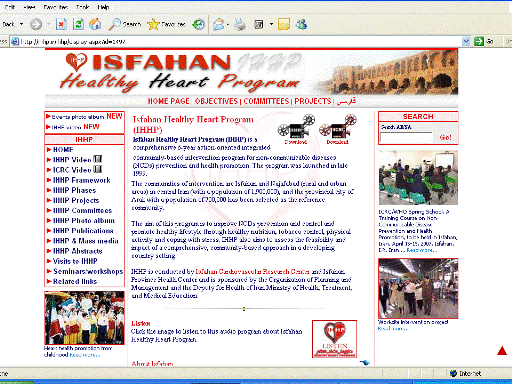Open the LISTEN audio program image
The height and width of the screenshot is (384, 512).
pyautogui.click(x=334, y=339)
